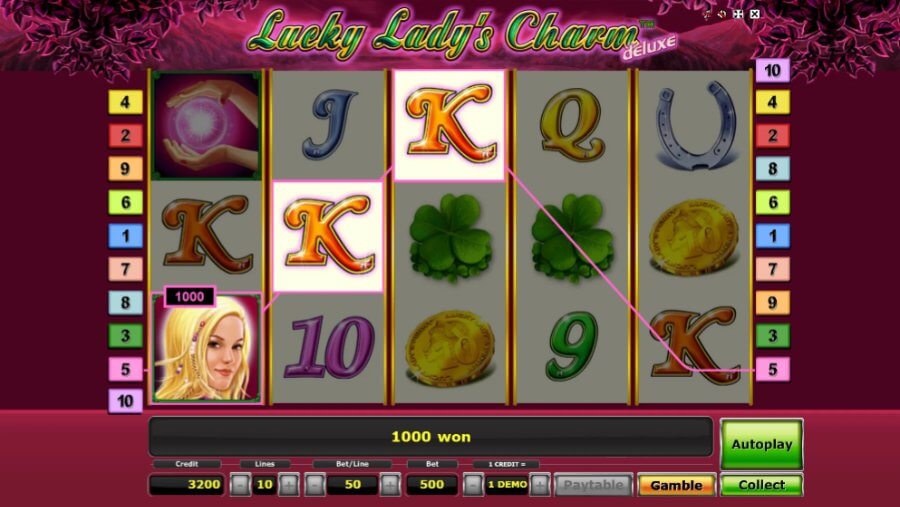The height and width of the screenshot is (507, 900).
Task: Increase the credit denomination value
Action: click(x=540, y=485)
